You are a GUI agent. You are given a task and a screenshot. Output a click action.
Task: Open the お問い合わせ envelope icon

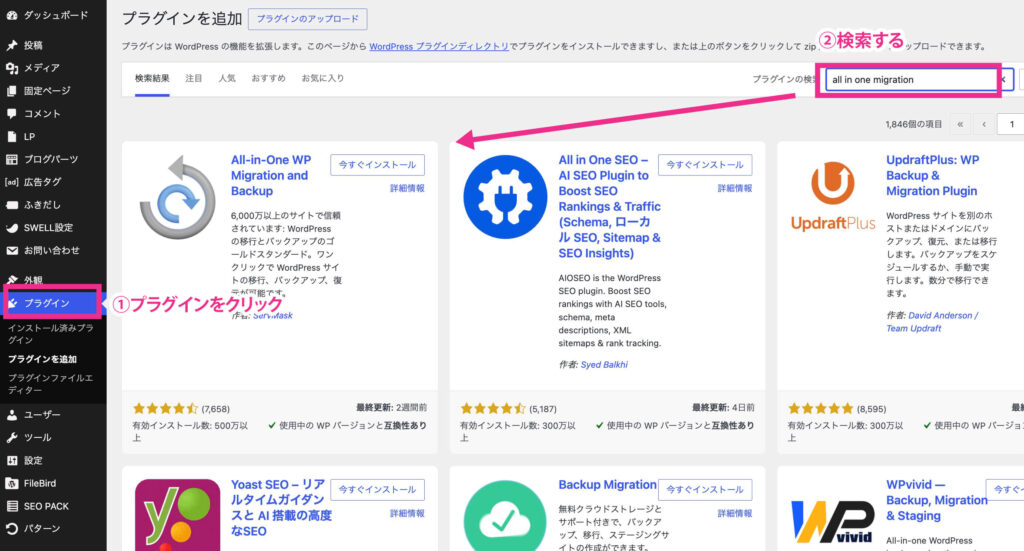coord(12,251)
